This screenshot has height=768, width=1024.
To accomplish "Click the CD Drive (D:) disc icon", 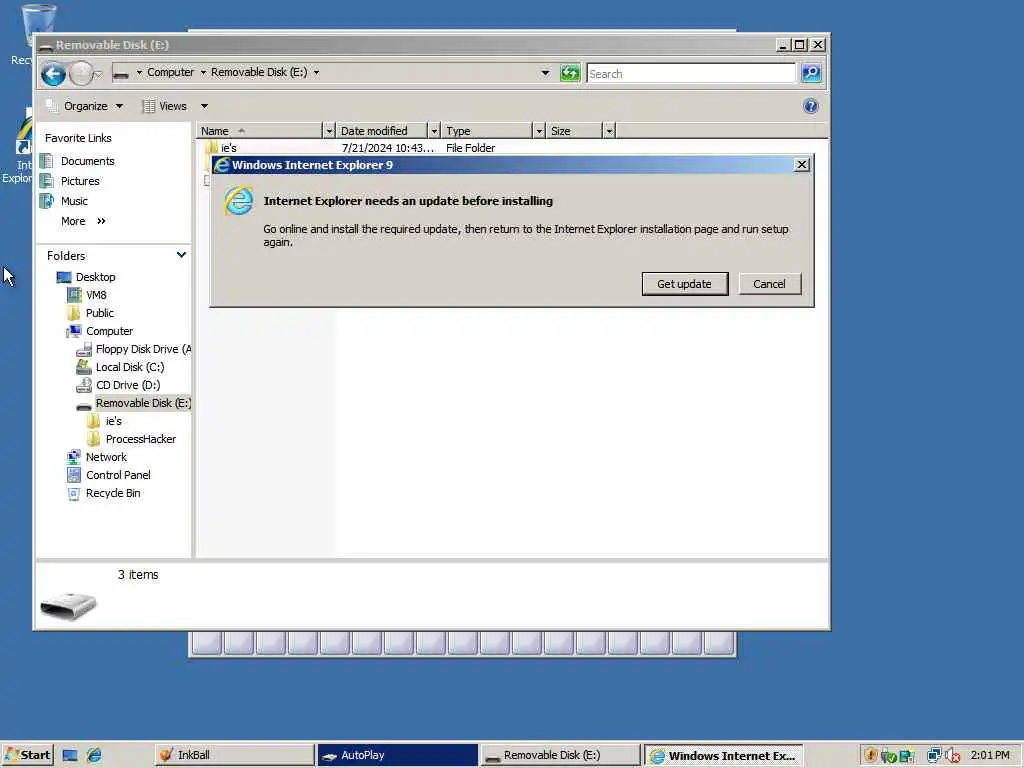I will (x=84, y=385).
